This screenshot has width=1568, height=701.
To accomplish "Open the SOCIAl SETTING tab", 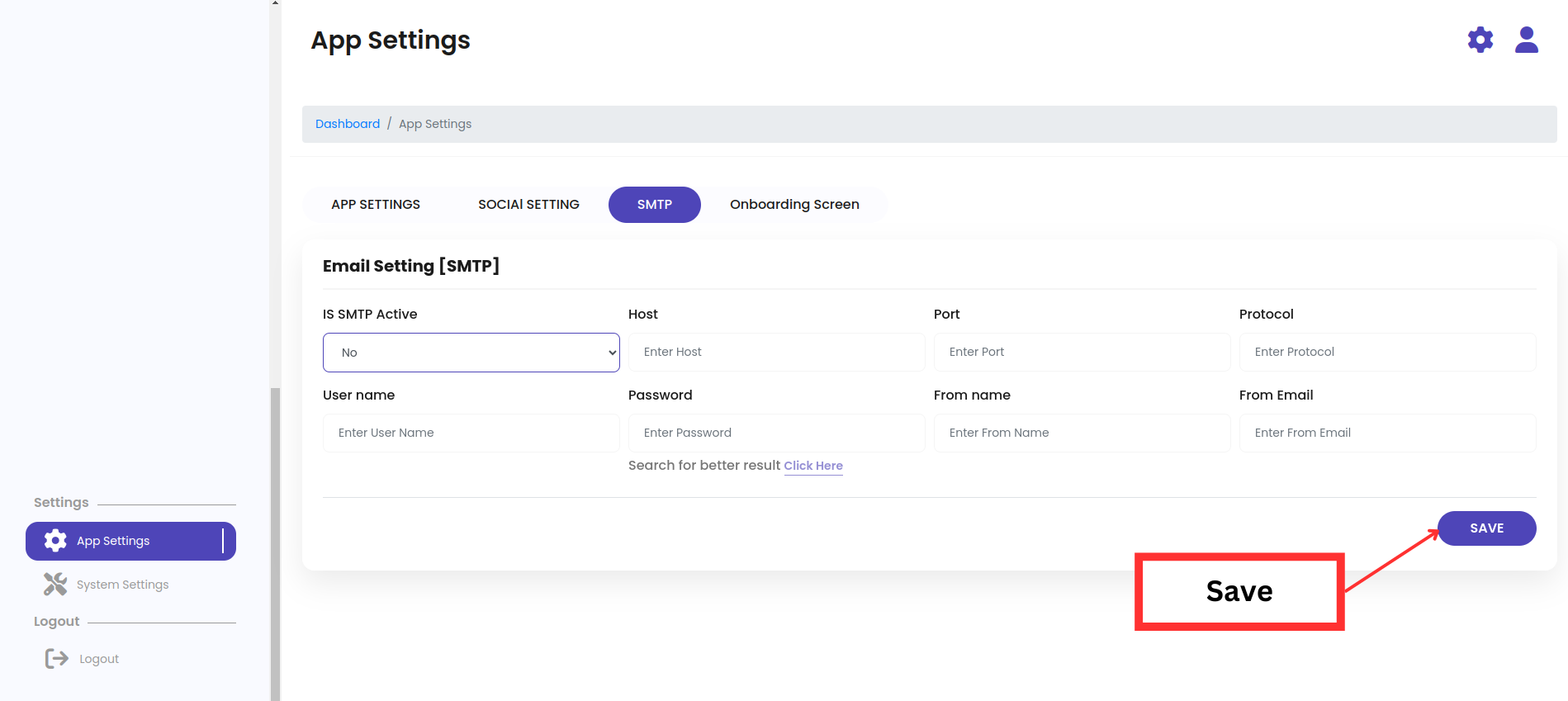I will [x=528, y=205].
